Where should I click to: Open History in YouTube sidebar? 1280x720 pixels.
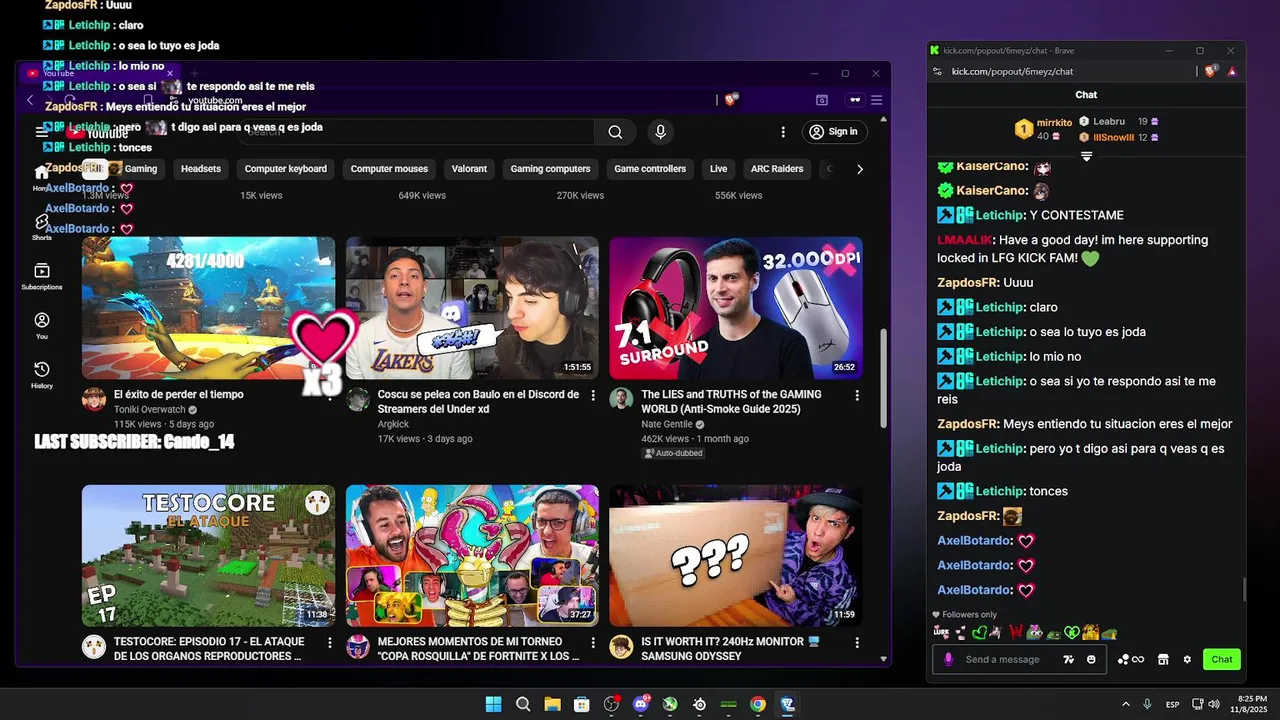42,375
